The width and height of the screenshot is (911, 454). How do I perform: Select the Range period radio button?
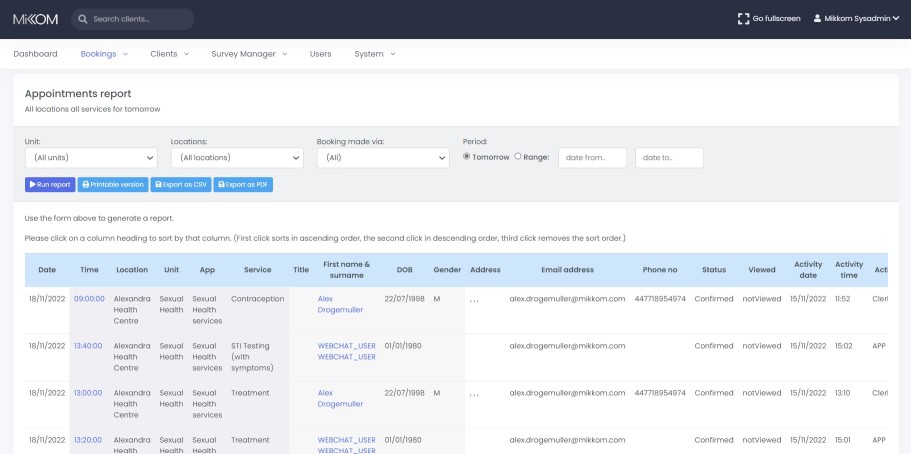517,157
